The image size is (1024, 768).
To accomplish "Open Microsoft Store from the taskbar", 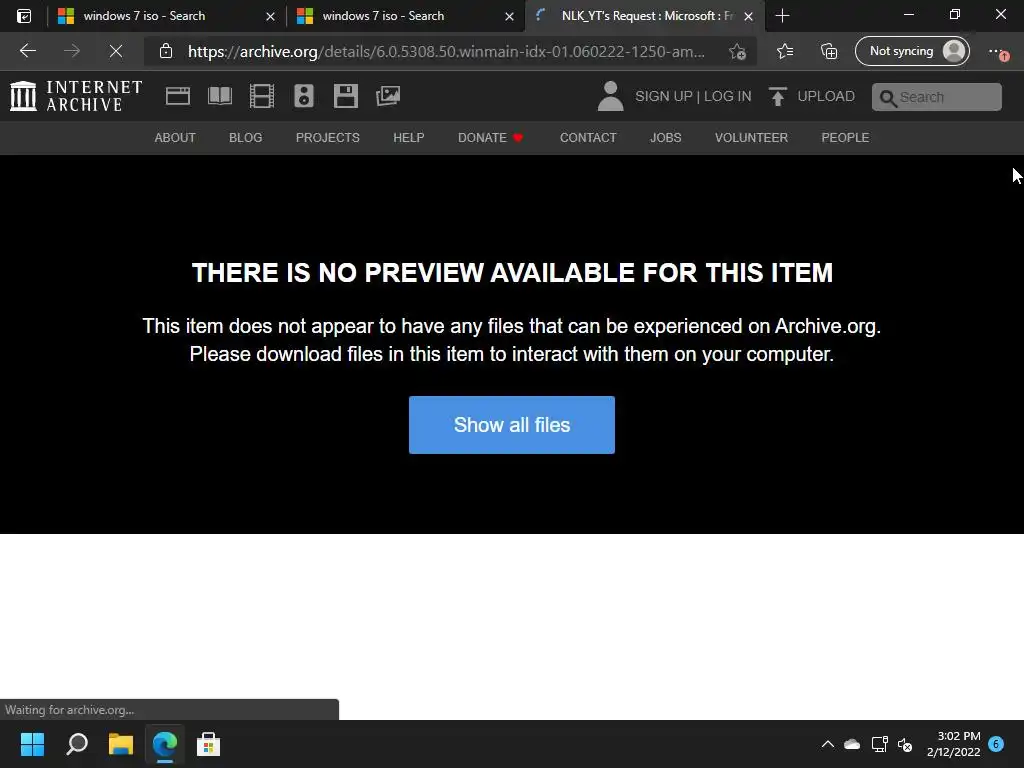I will coord(208,744).
